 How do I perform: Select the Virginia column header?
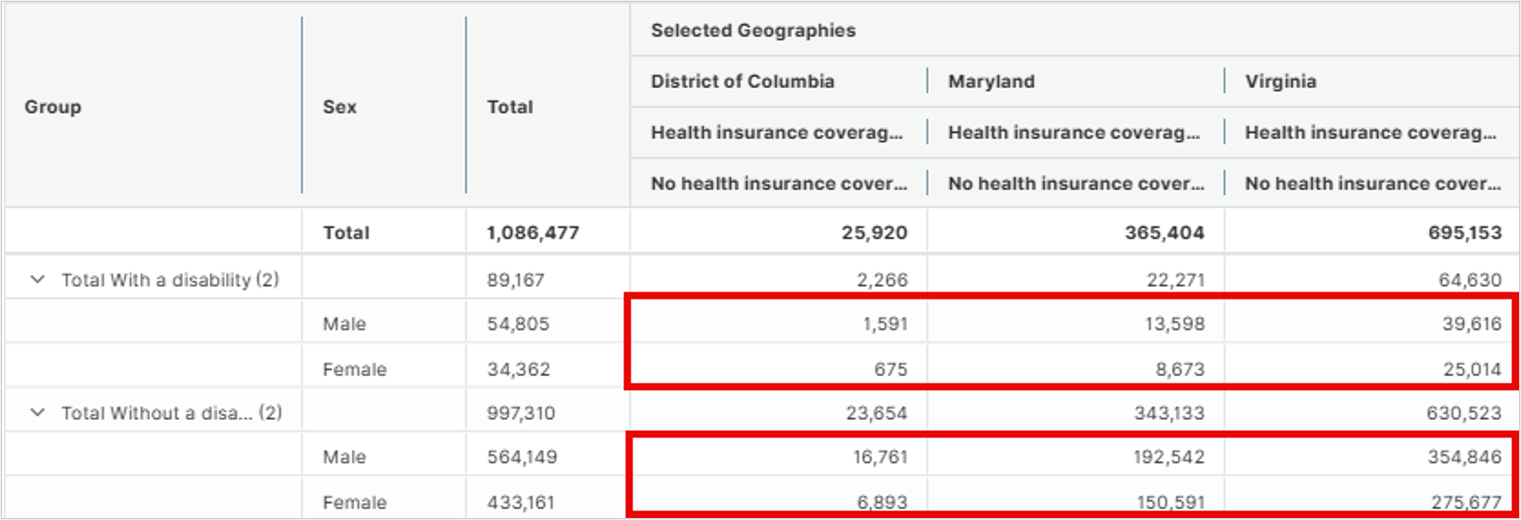(x=1281, y=81)
